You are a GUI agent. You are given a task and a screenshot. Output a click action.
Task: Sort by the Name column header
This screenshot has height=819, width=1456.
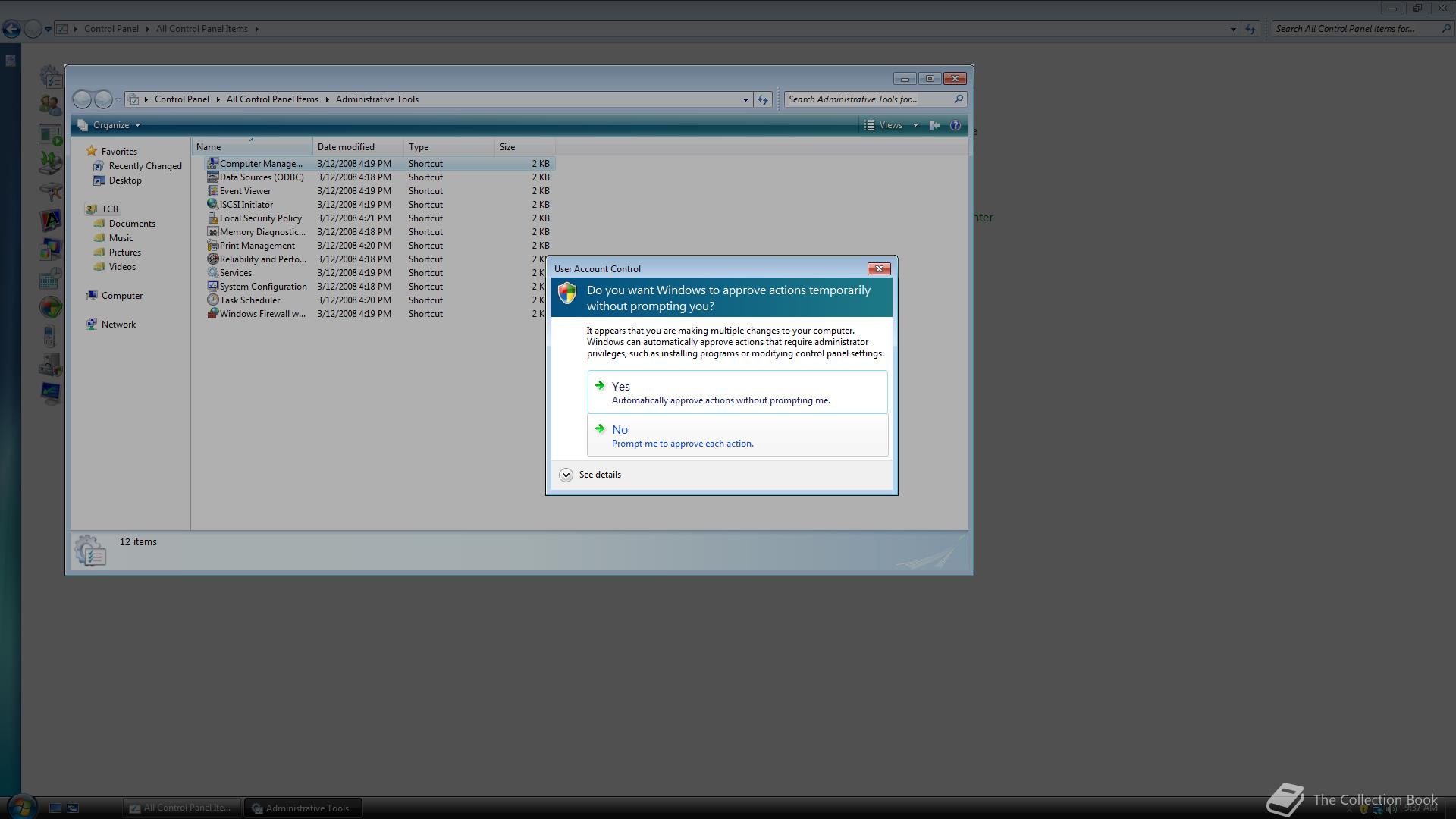pos(252,147)
